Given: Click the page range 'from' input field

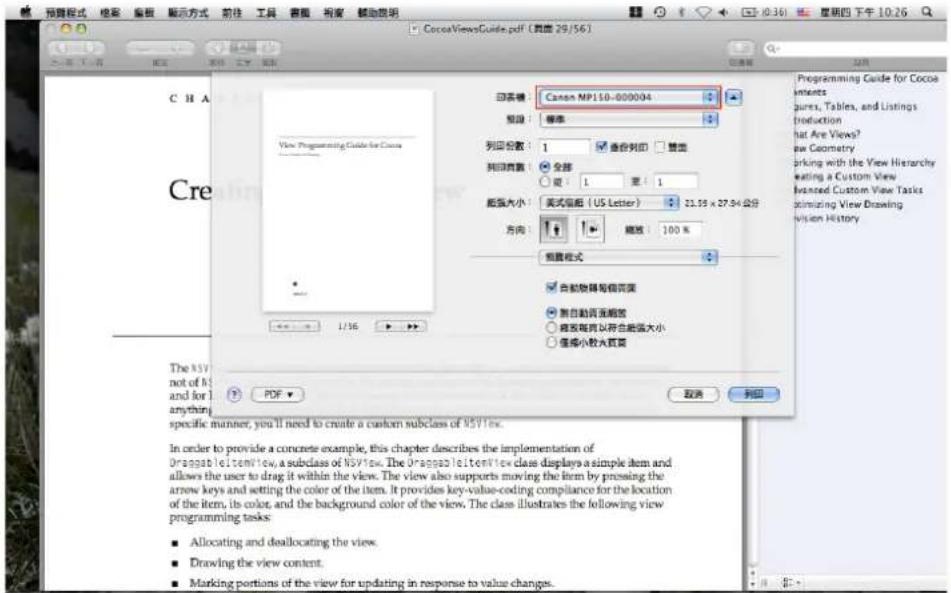Looking at the screenshot, I should (x=602, y=181).
